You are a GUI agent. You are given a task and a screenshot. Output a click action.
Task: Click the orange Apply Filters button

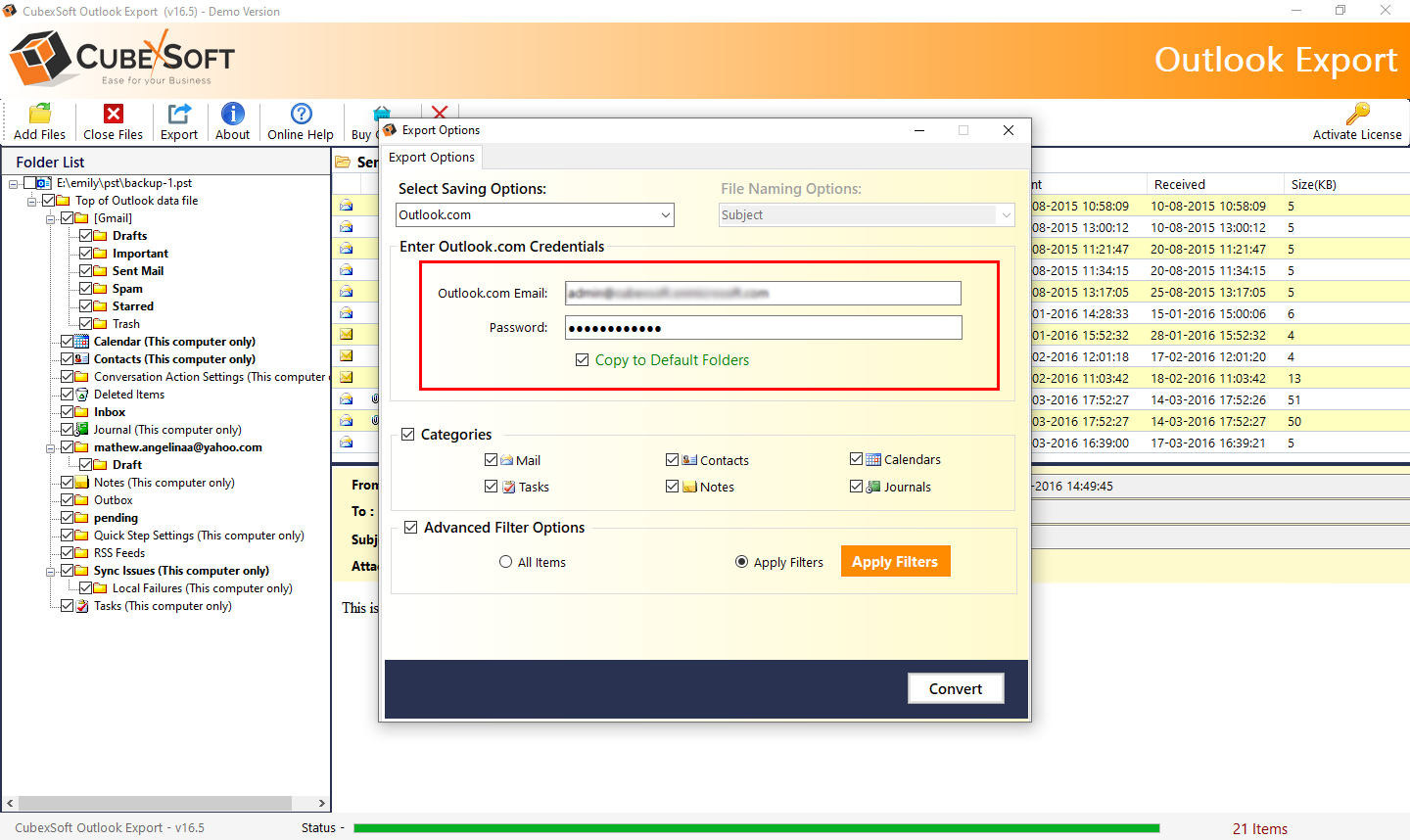(x=895, y=561)
